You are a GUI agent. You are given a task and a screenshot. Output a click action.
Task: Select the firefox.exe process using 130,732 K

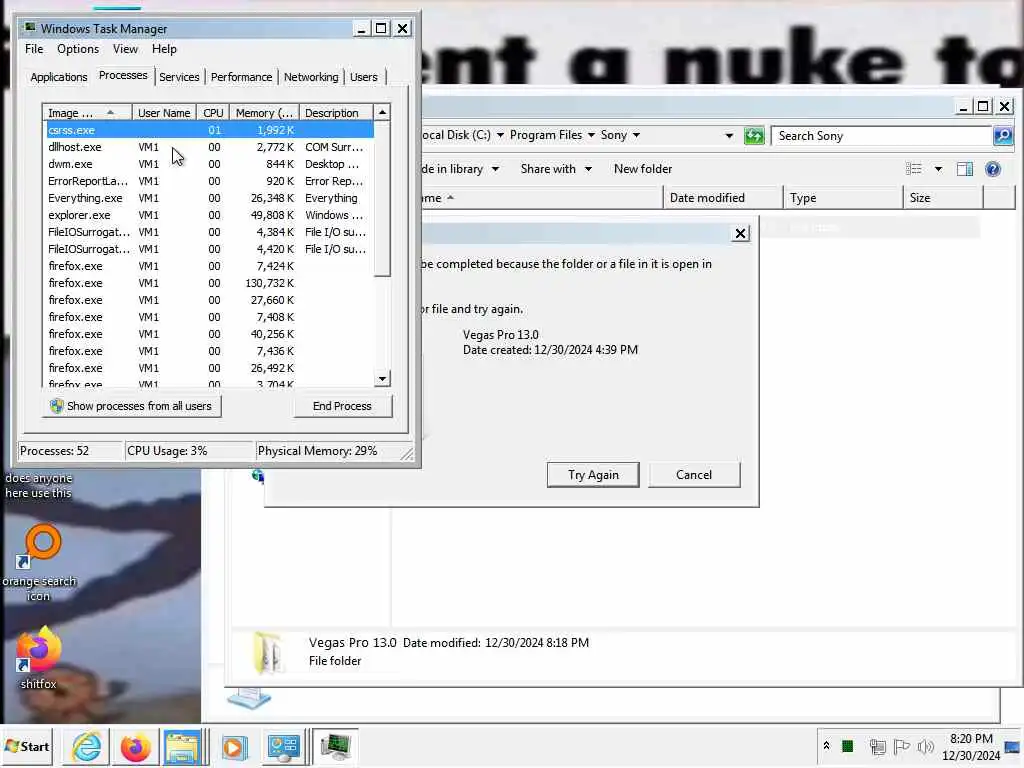[x=209, y=283]
